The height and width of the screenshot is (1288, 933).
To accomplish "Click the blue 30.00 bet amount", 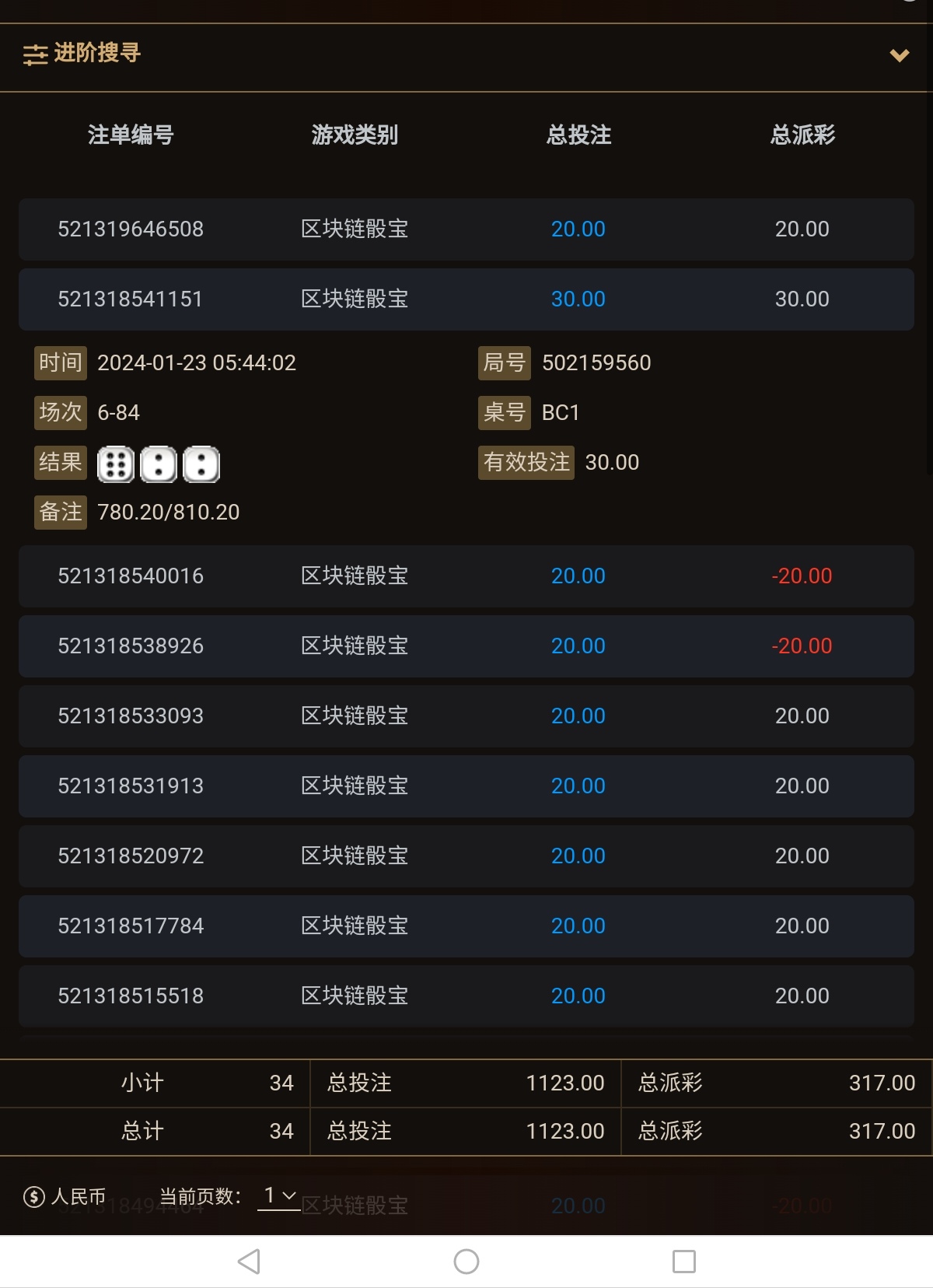I will coord(578,299).
